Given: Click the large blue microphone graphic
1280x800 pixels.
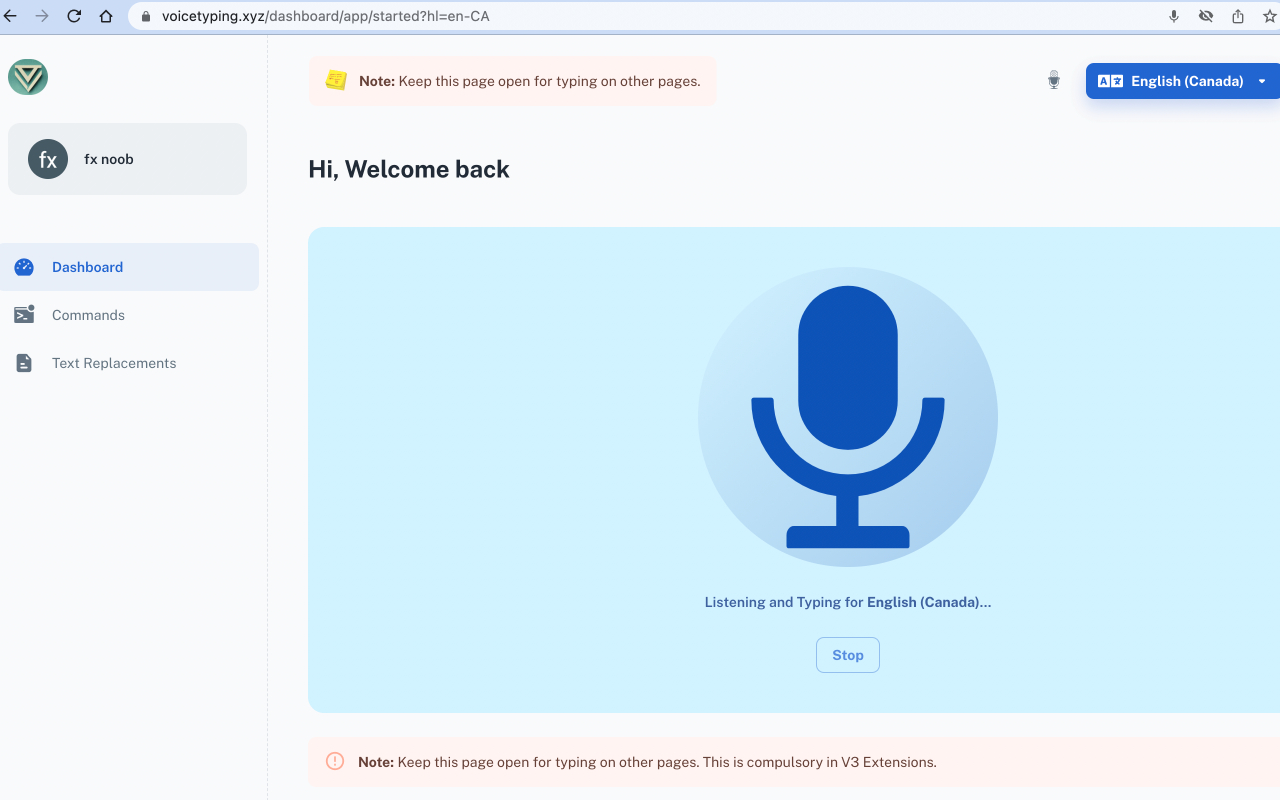Looking at the screenshot, I should pyautogui.click(x=847, y=415).
